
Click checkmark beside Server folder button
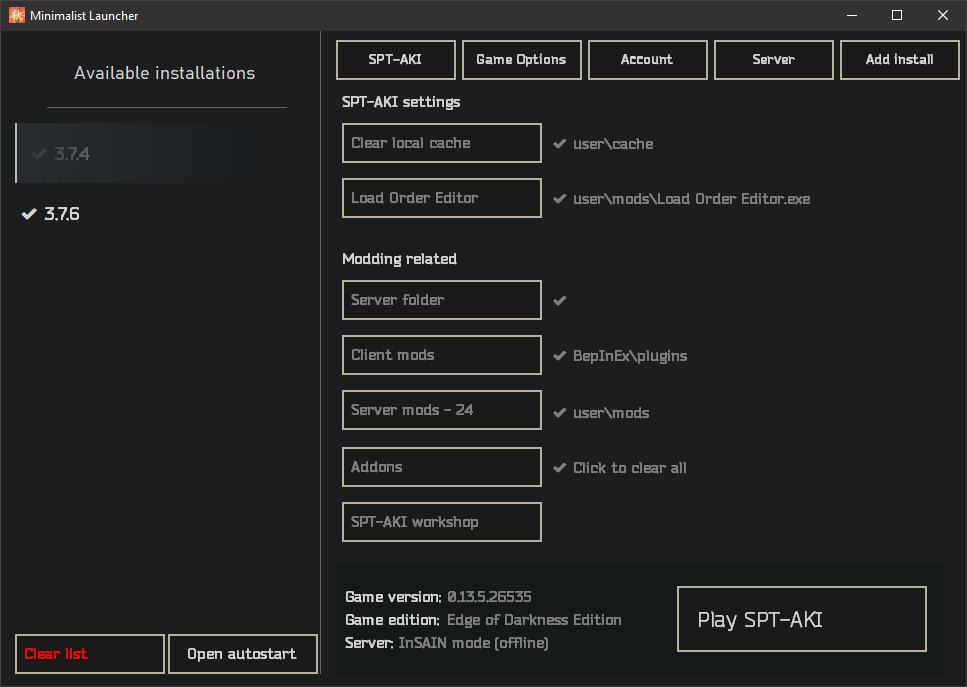[560, 300]
